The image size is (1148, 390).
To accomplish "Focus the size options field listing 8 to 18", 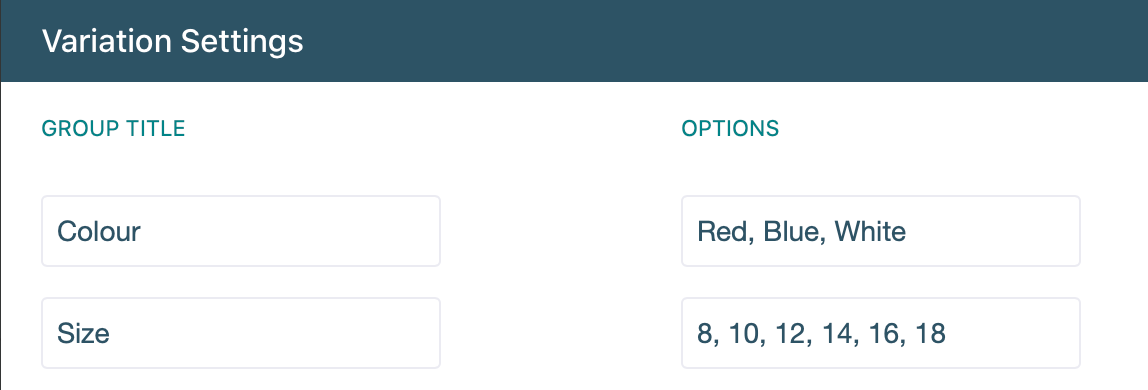I will pyautogui.click(x=881, y=333).
